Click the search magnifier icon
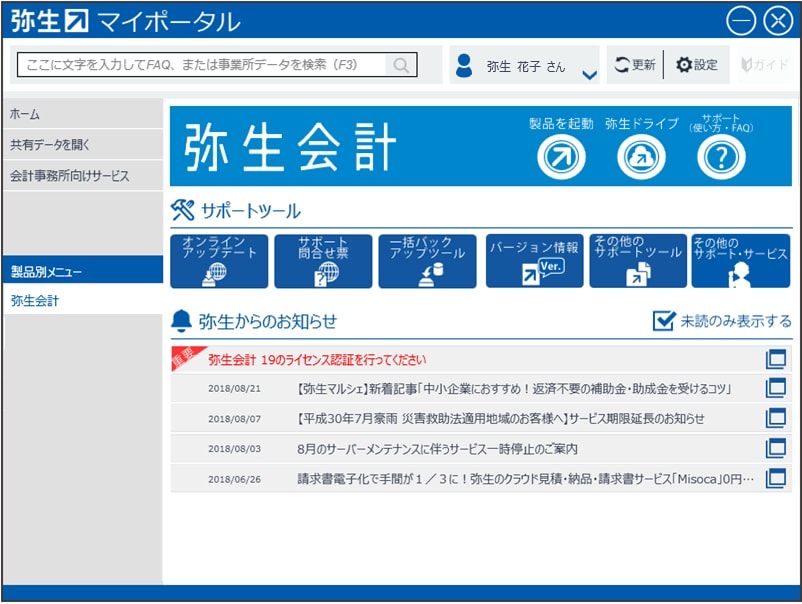Screen dimensions: 802x604 tap(400, 63)
